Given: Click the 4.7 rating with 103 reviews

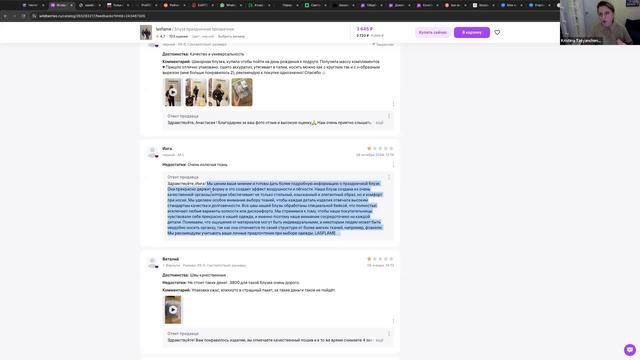Looking at the screenshot, I should [172, 36].
